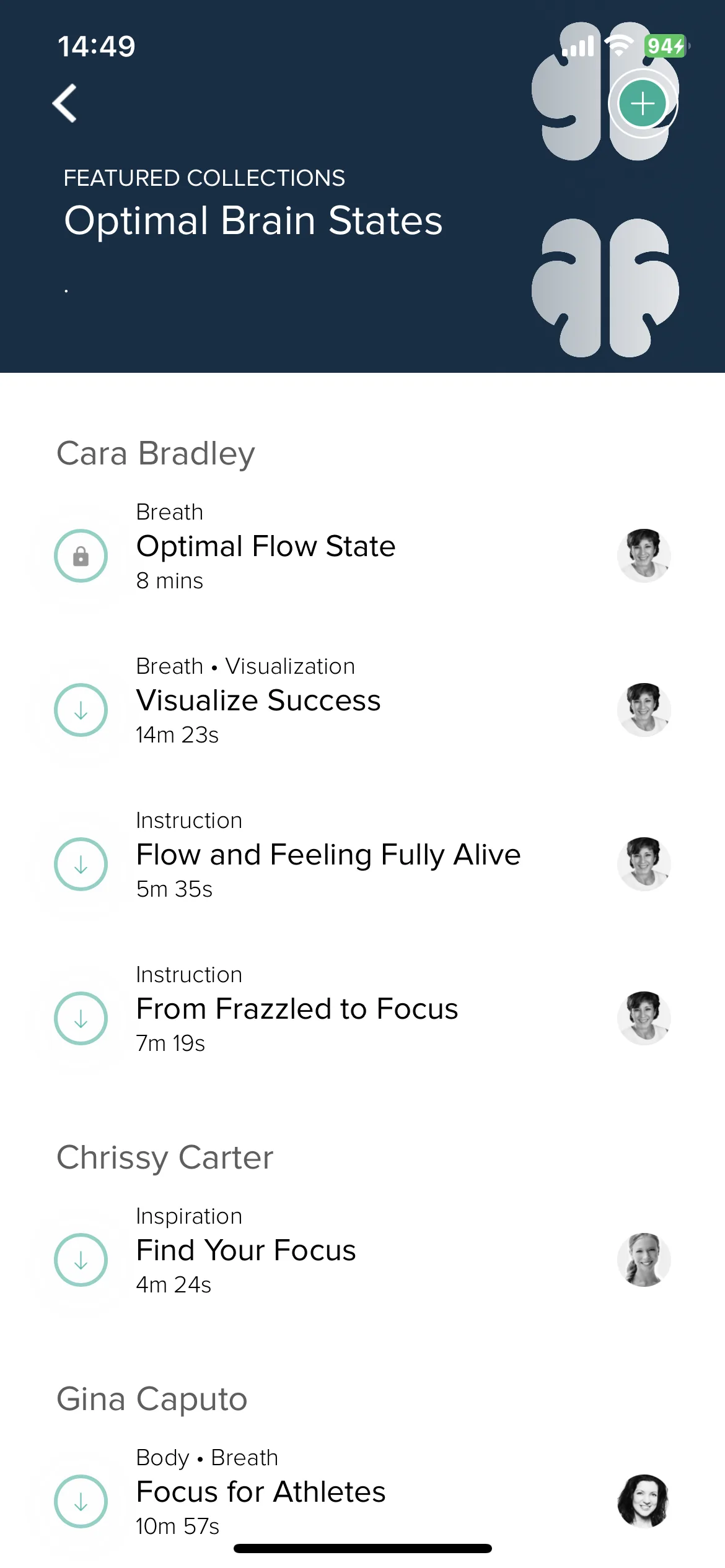Open Chrissy Carter's profile photo

[x=644, y=1260]
